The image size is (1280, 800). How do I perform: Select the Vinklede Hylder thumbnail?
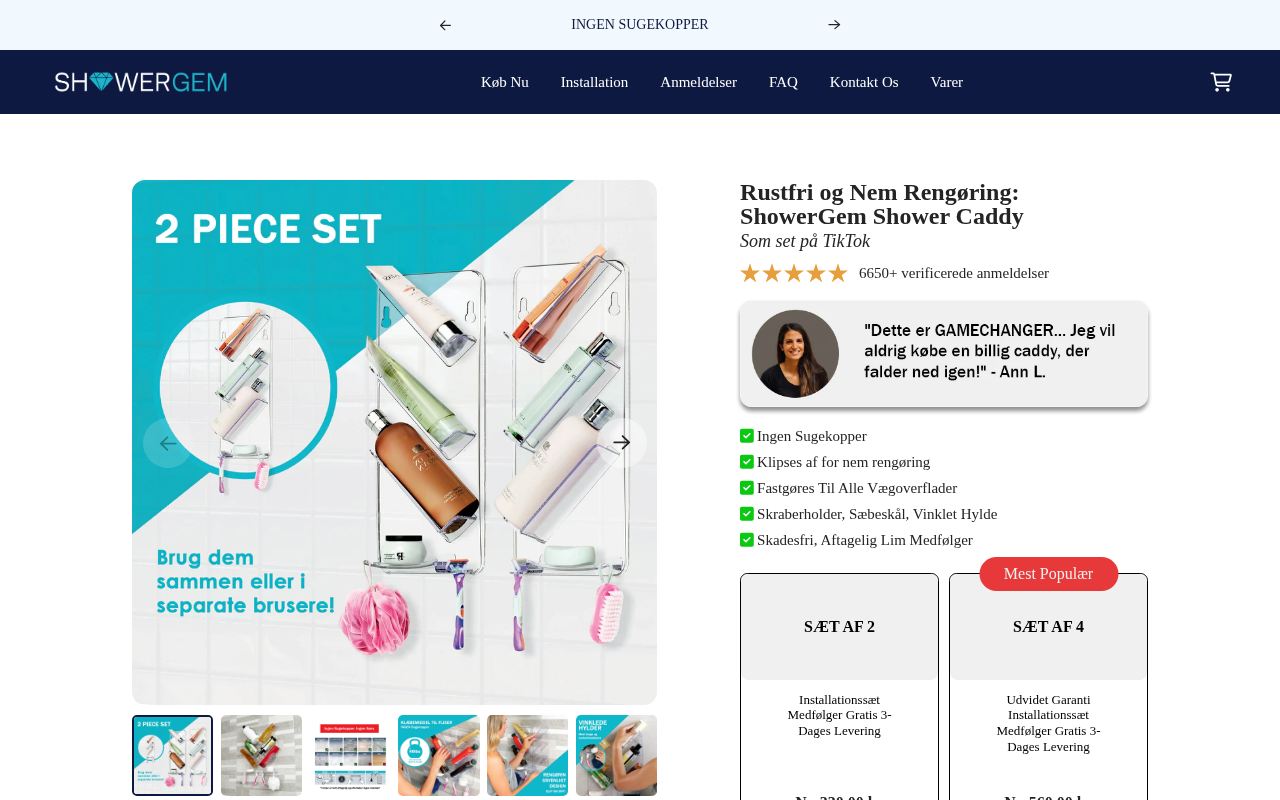(616, 755)
